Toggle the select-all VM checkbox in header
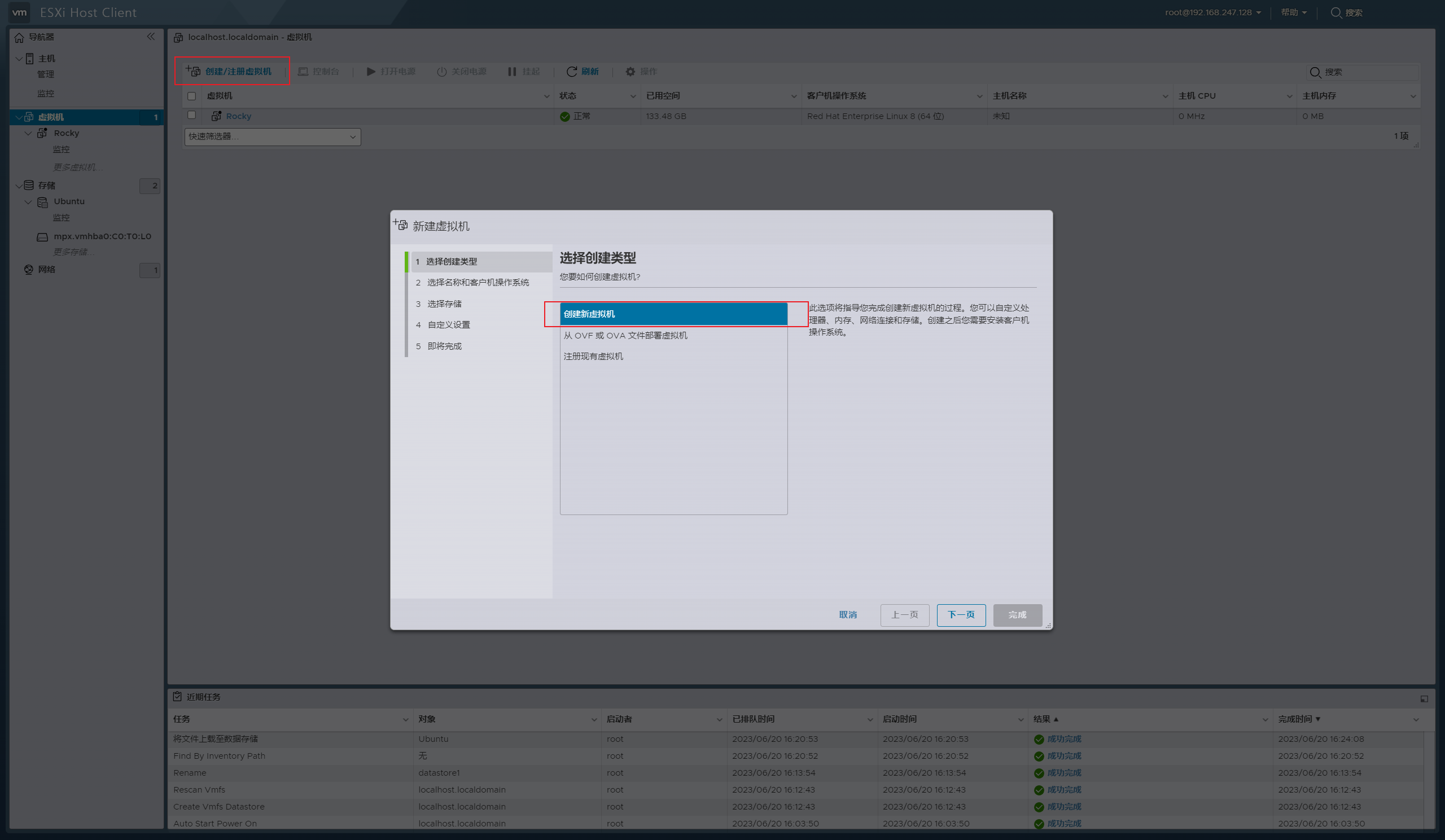 (x=191, y=96)
